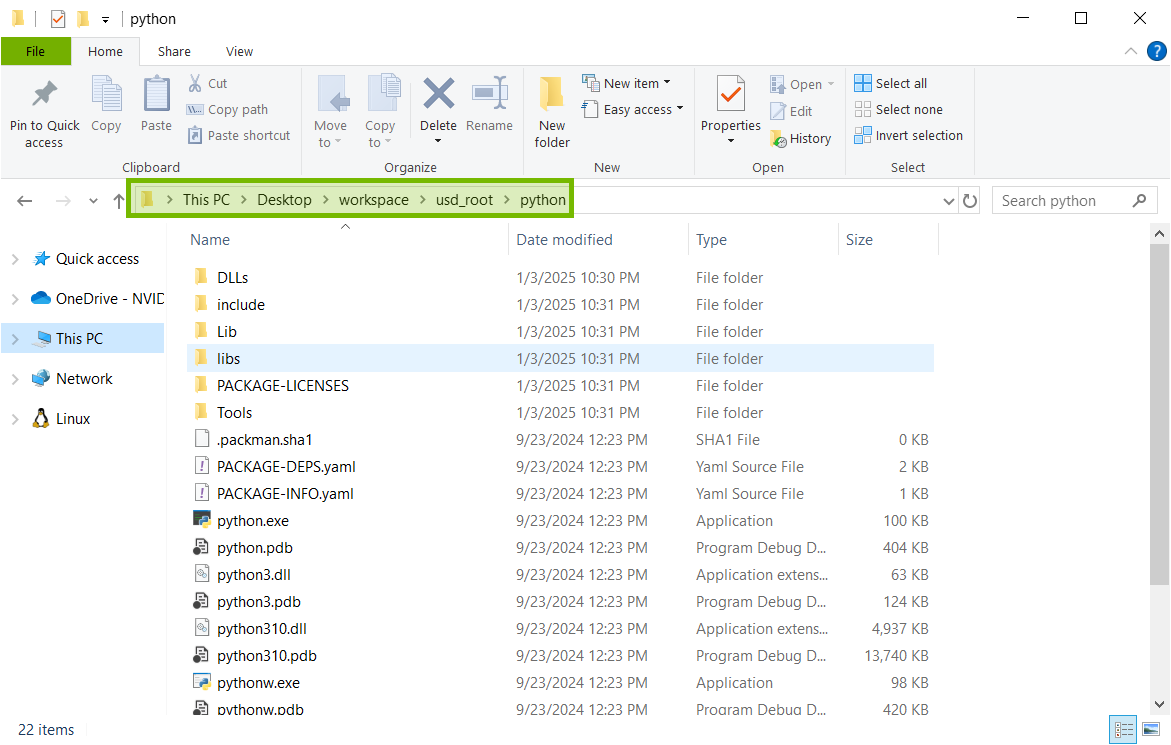Select the DLLs folder
This screenshot has height=745, width=1171.
(x=232, y=278)
